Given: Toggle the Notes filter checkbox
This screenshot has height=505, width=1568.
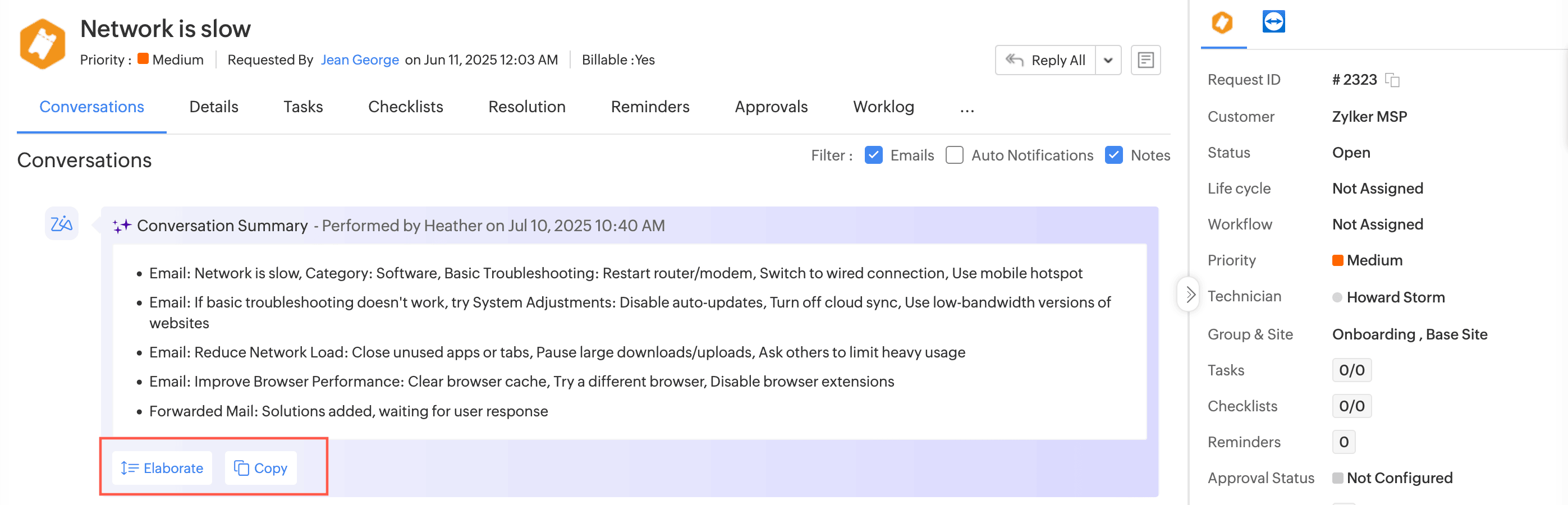Looking at the screenshot, I should [x=1113, y=155].
